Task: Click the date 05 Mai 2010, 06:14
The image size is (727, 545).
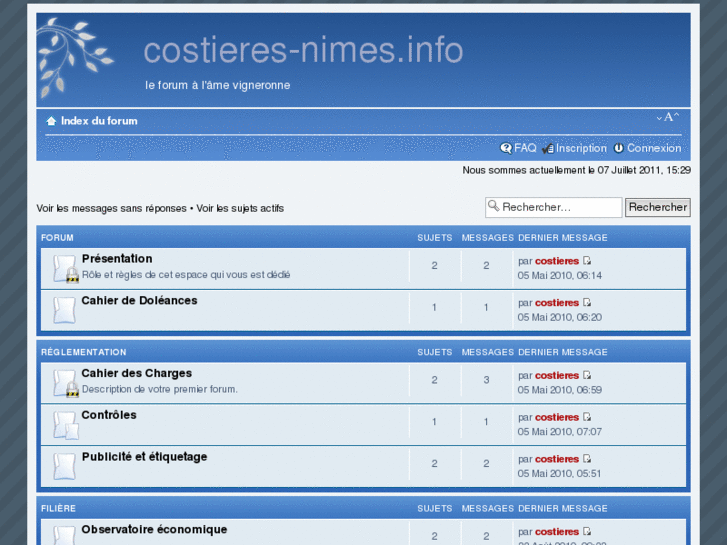Action: (x=560, y=276)
